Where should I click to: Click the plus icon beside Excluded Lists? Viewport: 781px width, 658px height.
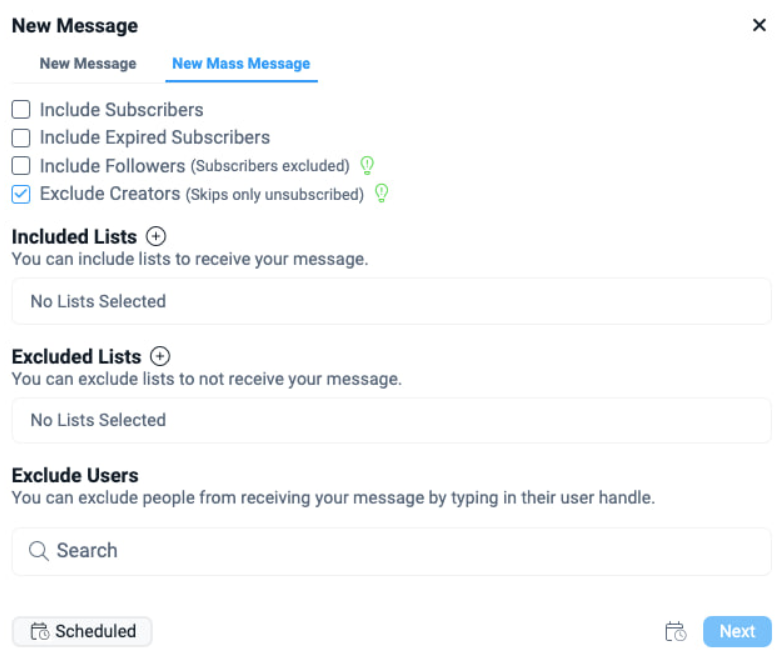(160, 356)
